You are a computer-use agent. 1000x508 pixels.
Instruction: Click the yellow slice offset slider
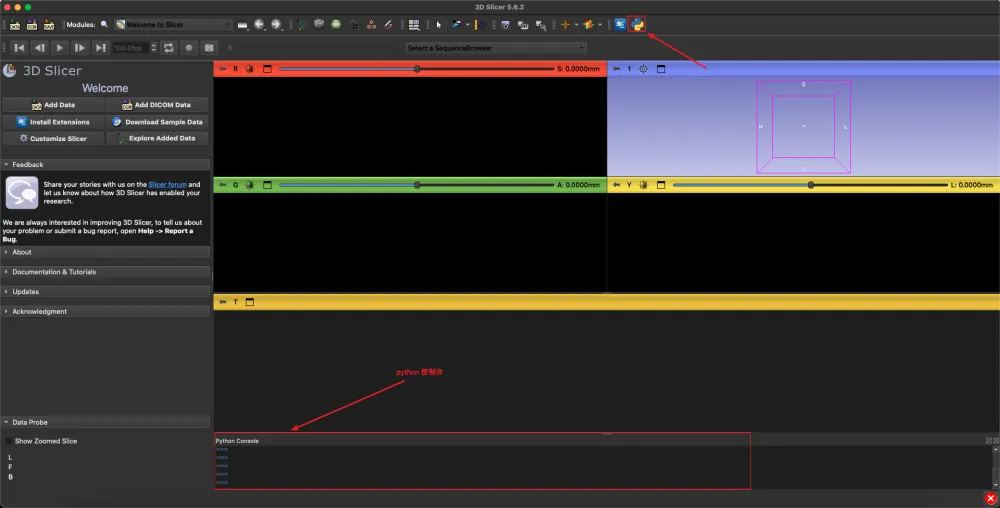tap(810, 185)
